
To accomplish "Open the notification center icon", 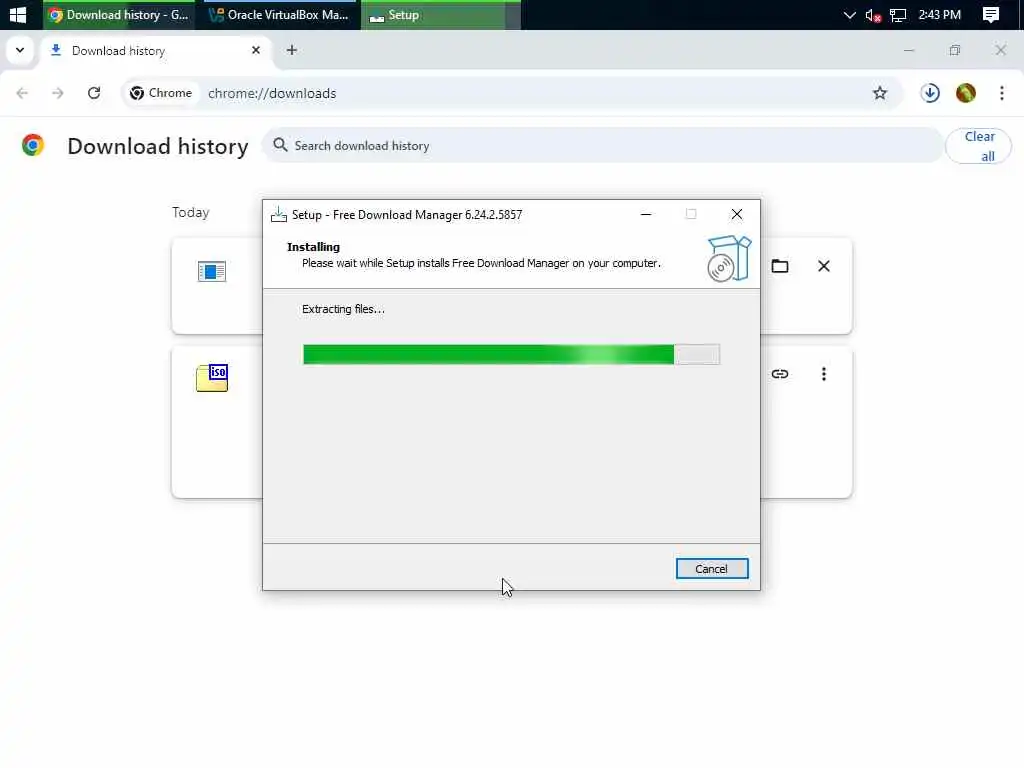I will coord(991,15).
